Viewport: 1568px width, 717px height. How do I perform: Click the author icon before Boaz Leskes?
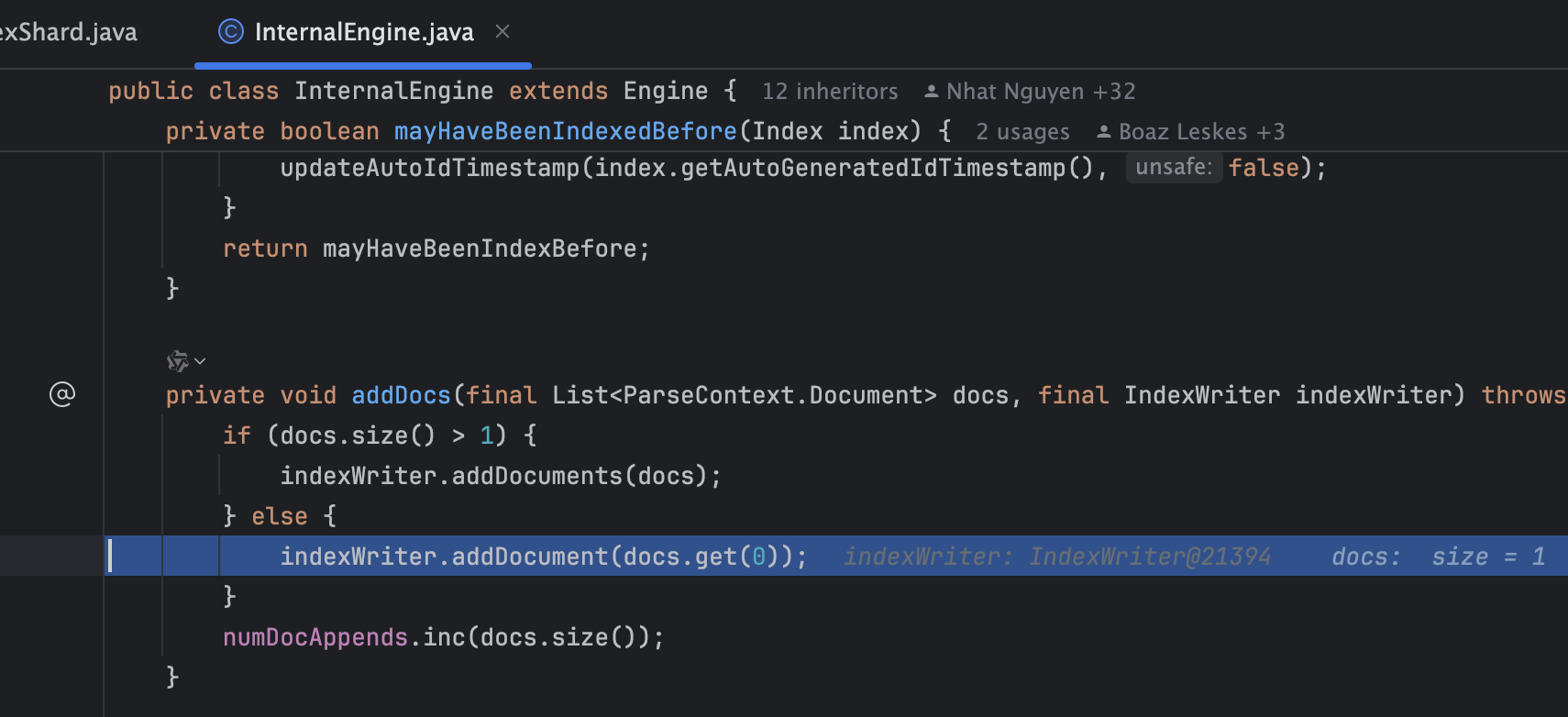click(1104, 132)
